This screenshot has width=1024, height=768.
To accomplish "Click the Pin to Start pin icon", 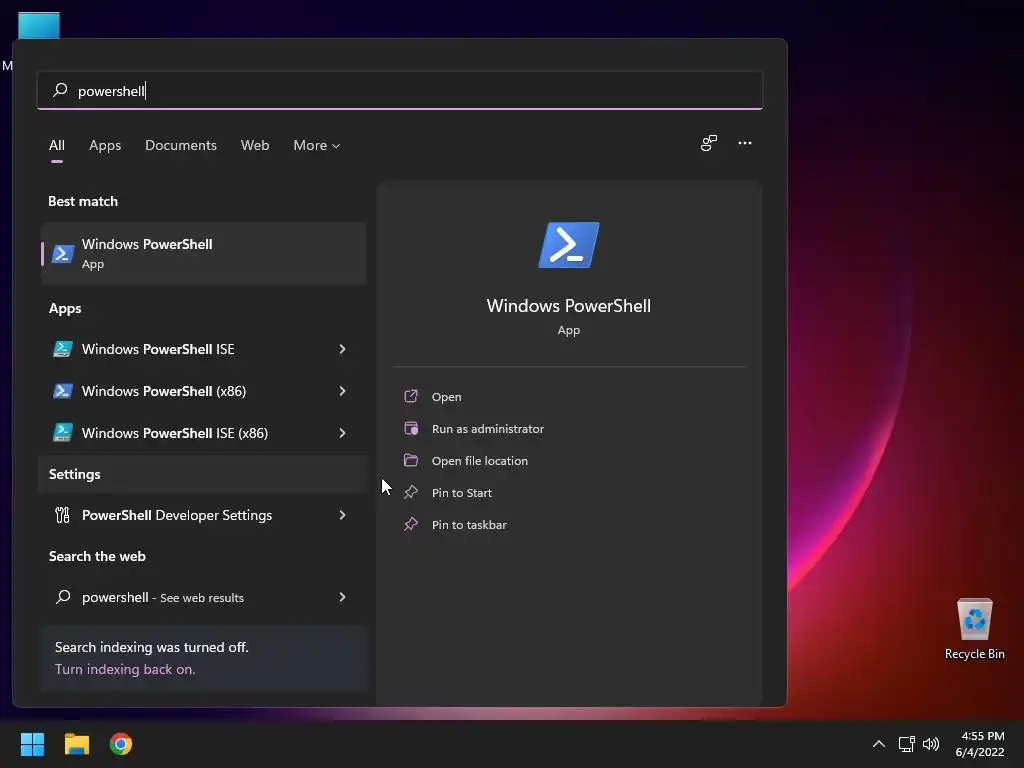I will [411, 492].
